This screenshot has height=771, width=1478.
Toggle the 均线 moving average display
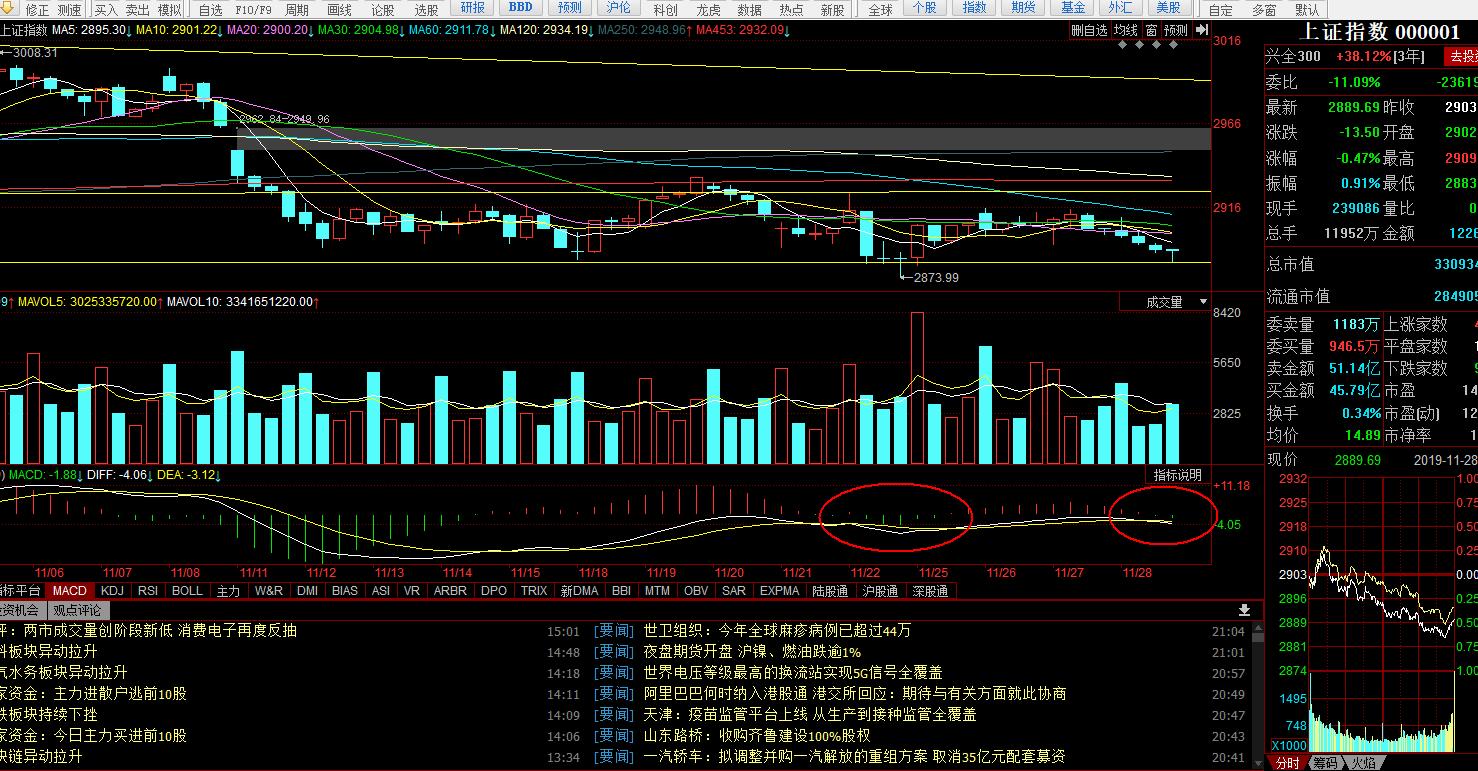(1126, 30)
